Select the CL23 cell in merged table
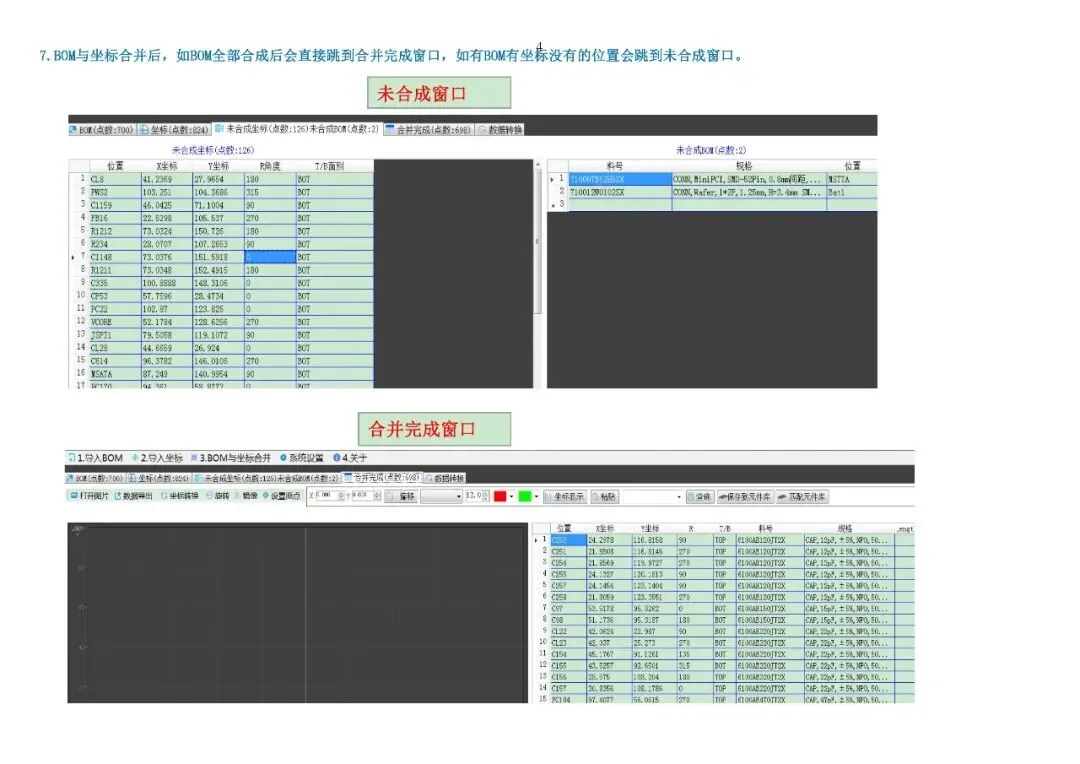 (x=568, y=643)
